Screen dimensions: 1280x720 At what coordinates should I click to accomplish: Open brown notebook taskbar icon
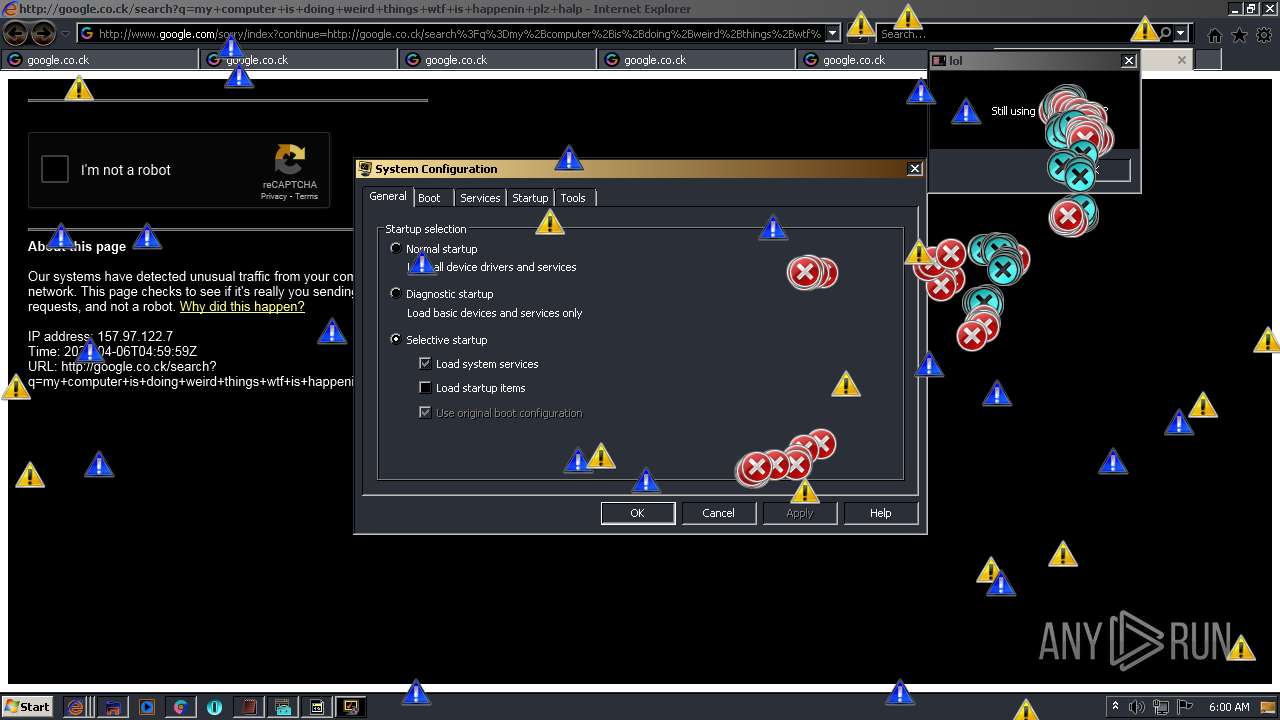(249, 707)
